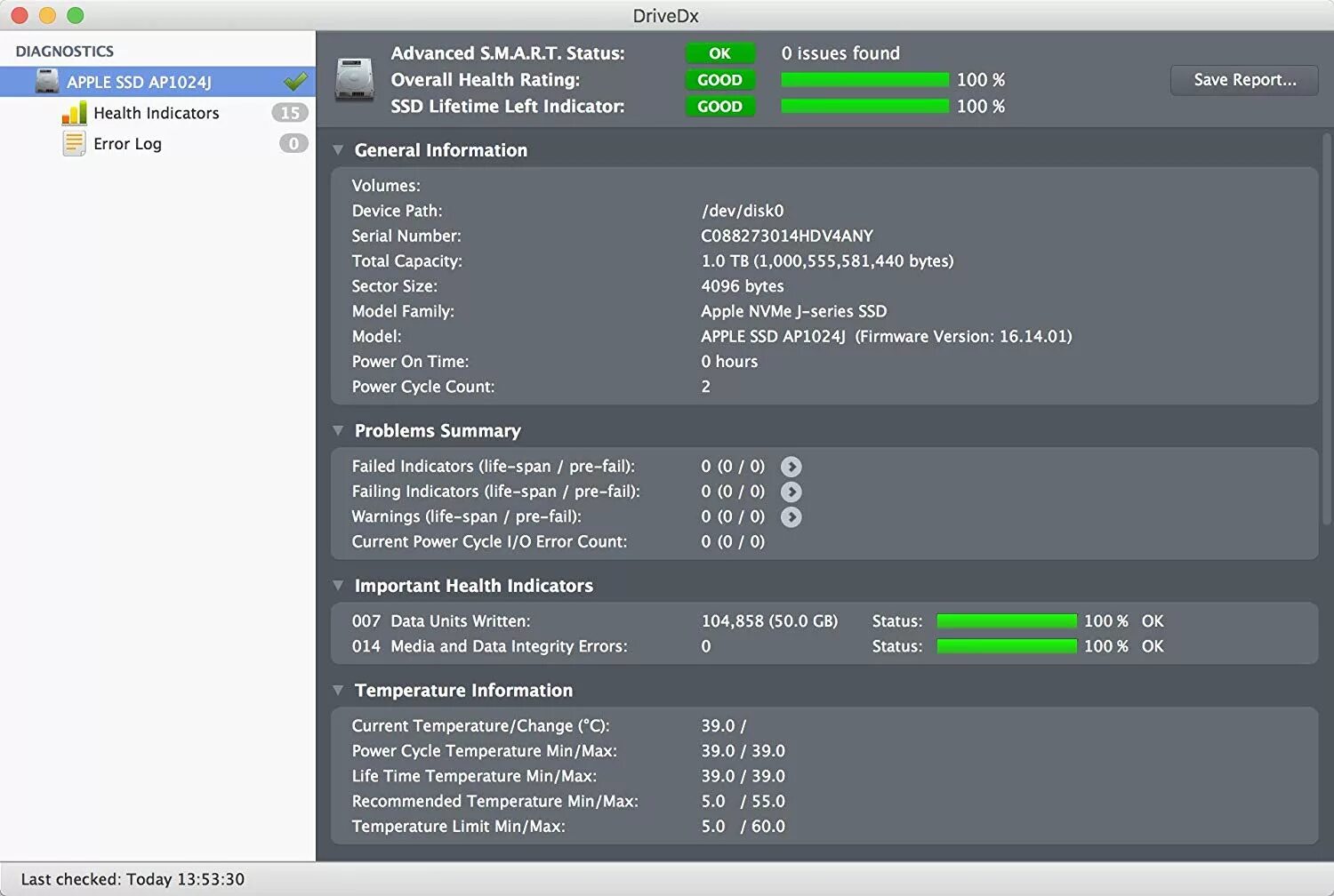Click the Error Log notepad icon
This screenshot has width=1334, height=896.
click(74, 143)
